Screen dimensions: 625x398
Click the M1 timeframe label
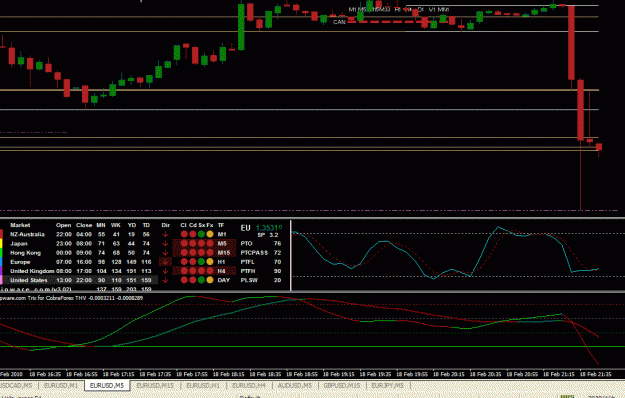(x=222, y=234)
